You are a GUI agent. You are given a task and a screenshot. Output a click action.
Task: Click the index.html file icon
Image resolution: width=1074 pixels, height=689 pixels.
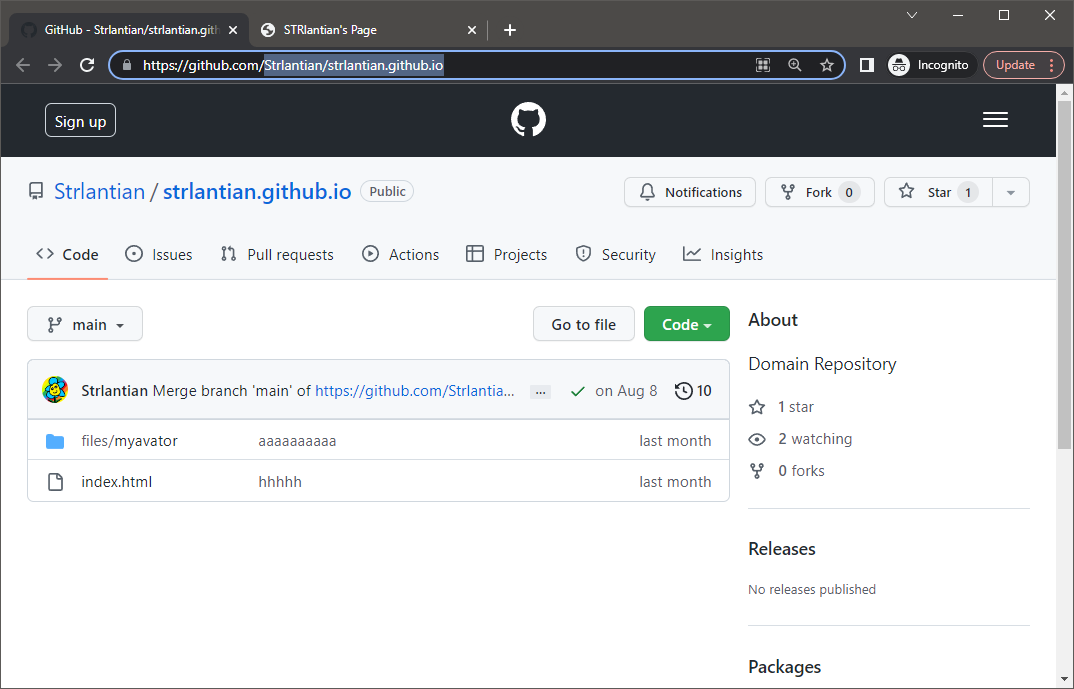click(55, 481)
